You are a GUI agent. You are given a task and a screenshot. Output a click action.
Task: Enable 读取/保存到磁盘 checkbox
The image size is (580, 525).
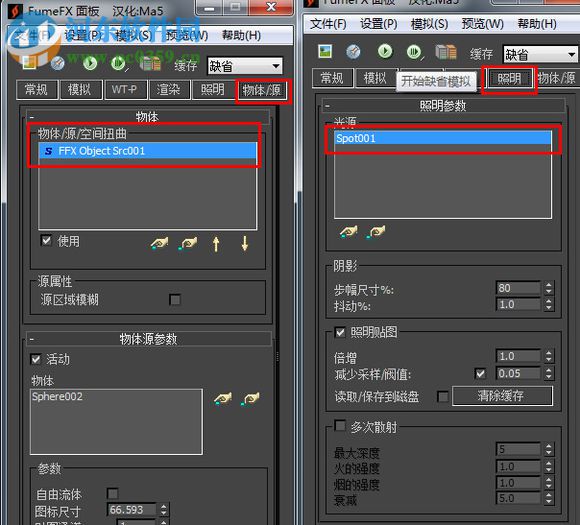coord(443,396)
